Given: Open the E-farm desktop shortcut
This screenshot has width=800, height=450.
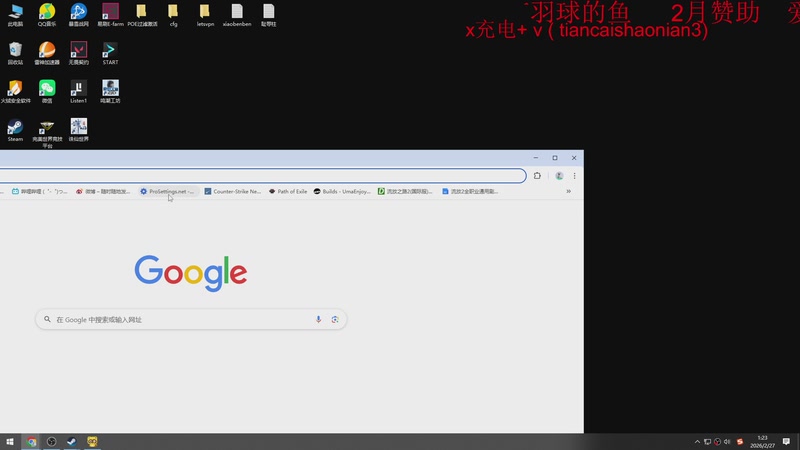Looking at the screenshot, I should pyautogui.click(x=110, y=15).
